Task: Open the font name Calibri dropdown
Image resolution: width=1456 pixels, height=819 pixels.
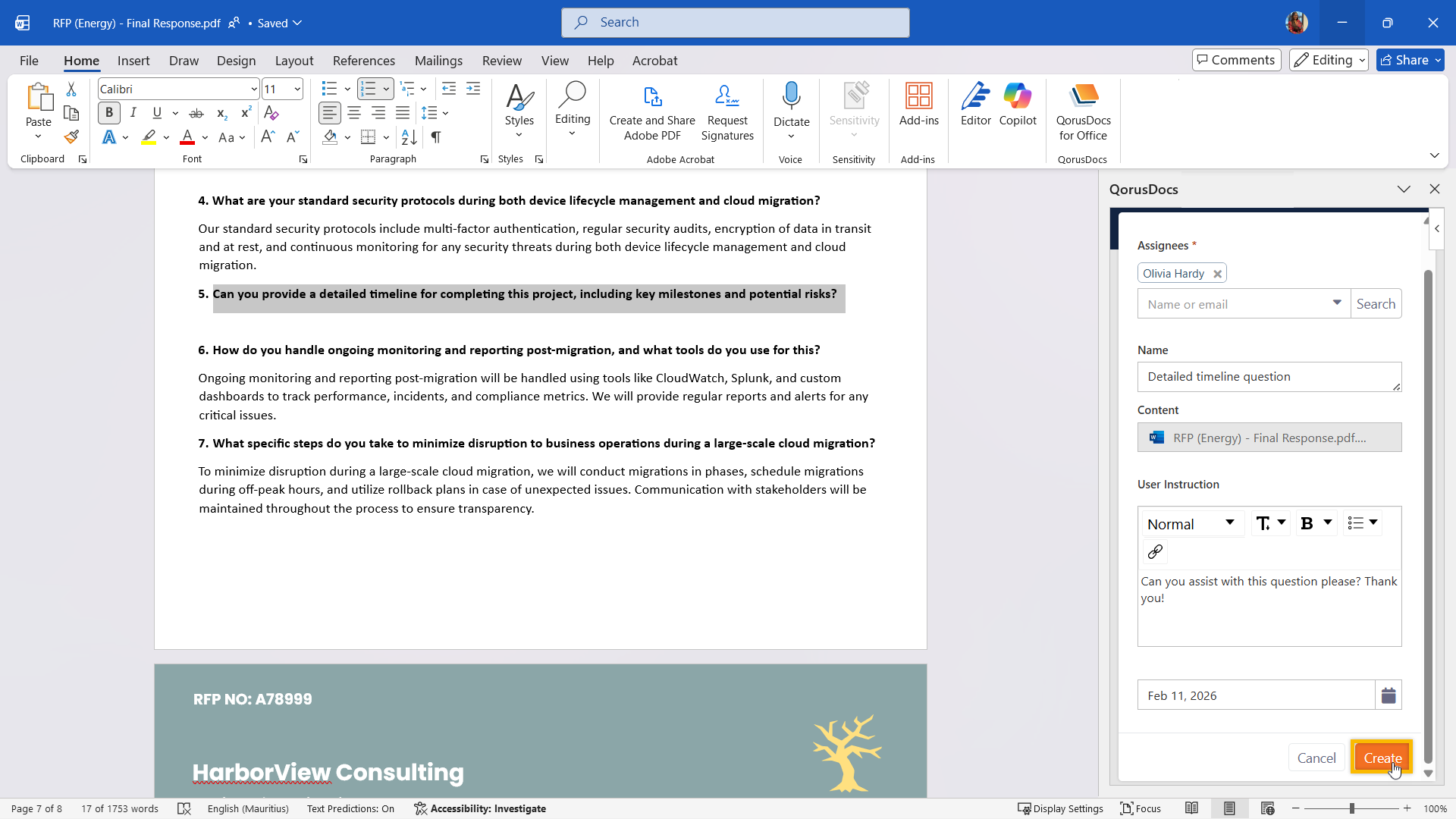Action: pos(253,89)
